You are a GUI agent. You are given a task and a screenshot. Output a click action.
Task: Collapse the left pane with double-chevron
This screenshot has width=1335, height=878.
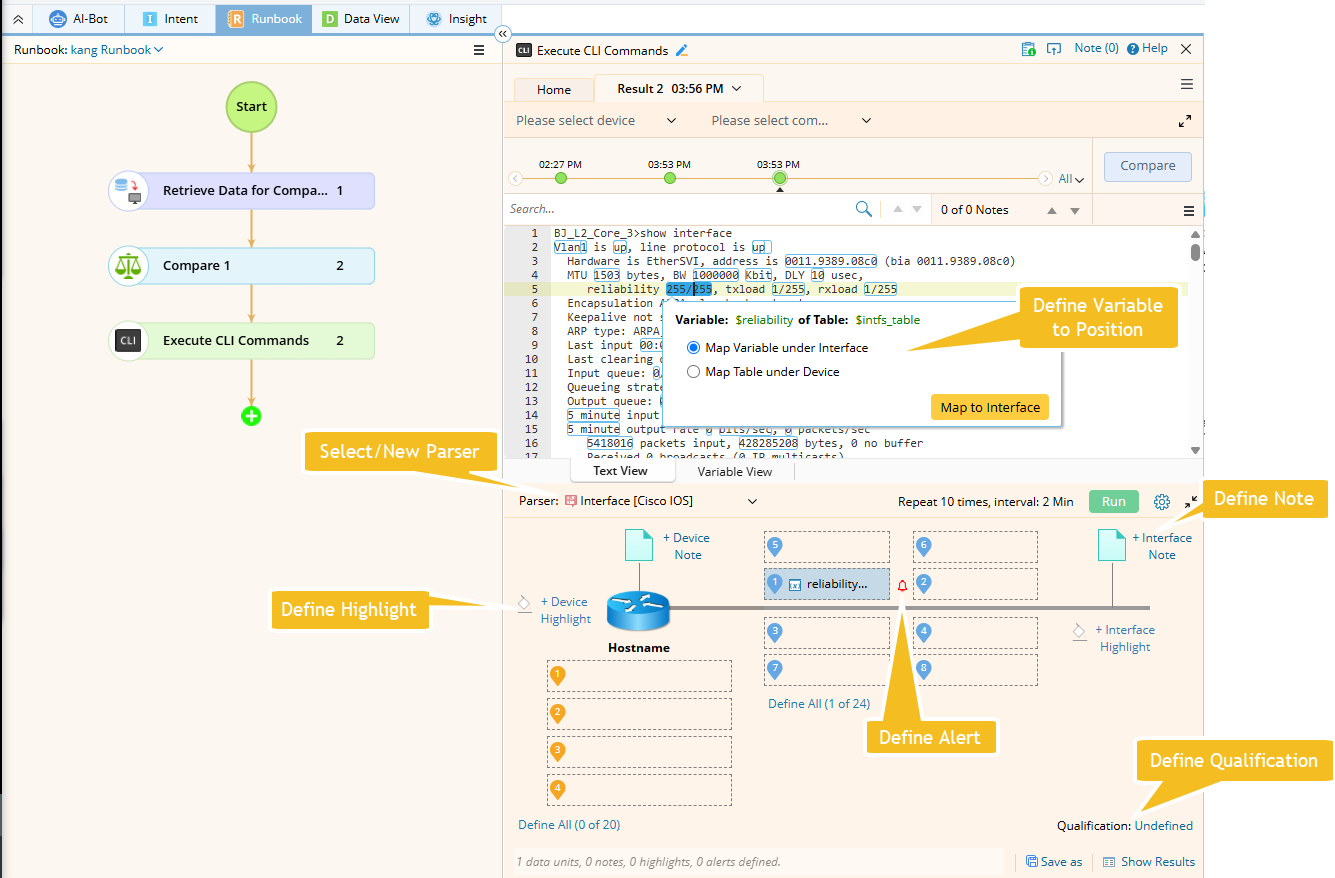[x=502, y=34]
